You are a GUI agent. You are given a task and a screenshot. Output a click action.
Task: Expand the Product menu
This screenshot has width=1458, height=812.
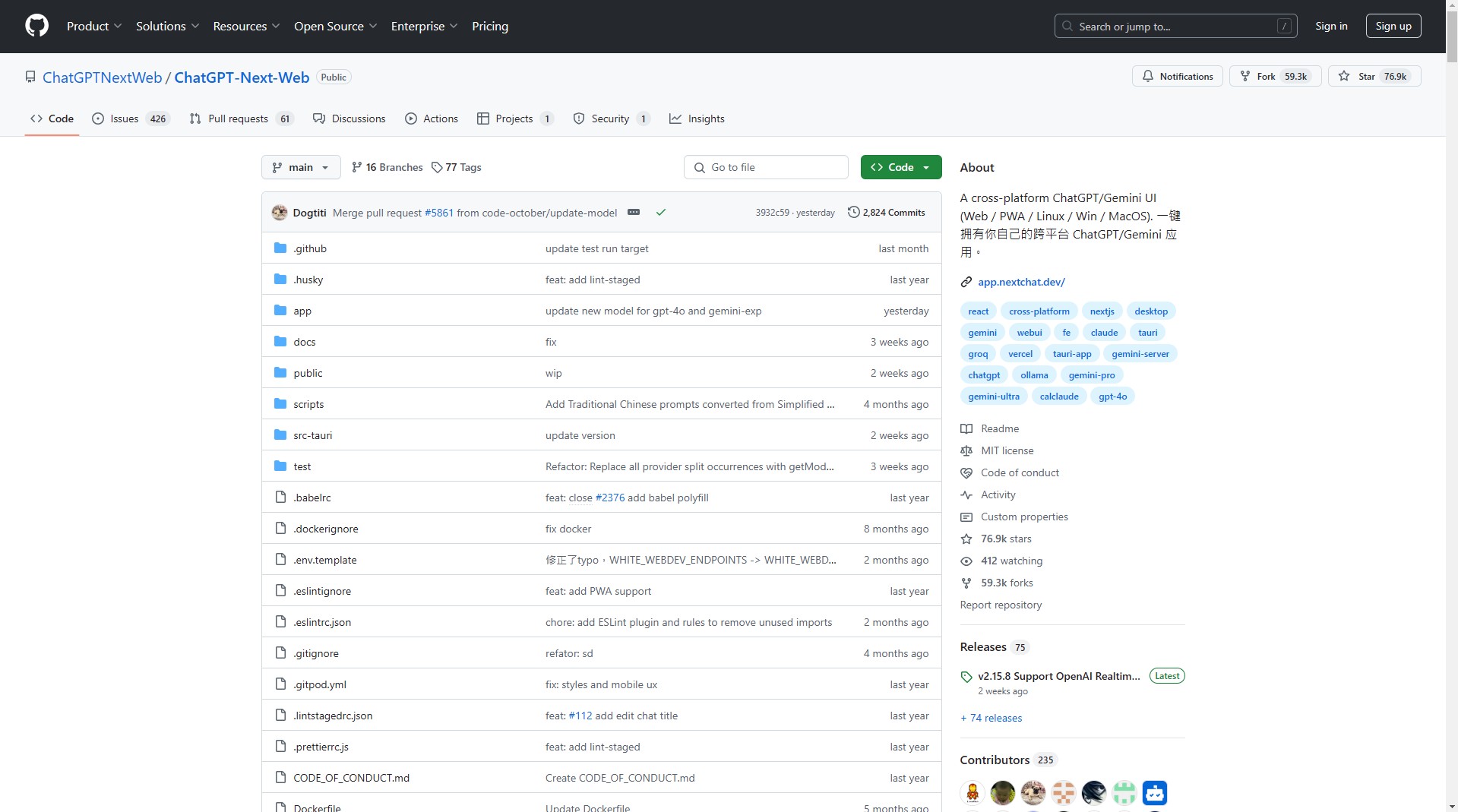pyautogui.click(x=94, y=26)
